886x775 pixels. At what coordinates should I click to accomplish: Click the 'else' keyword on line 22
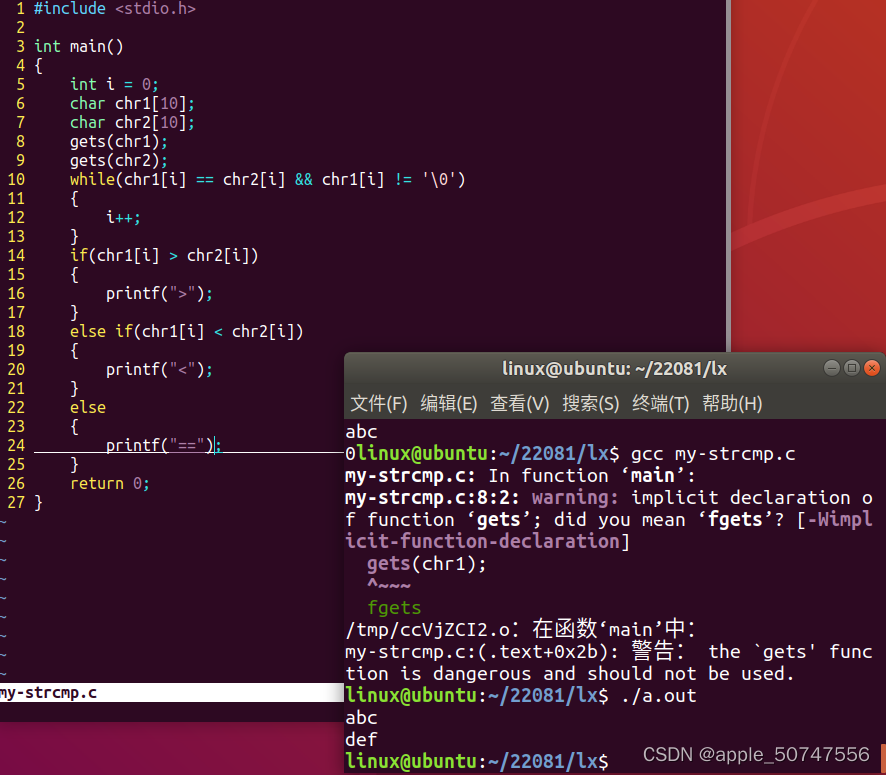click(x=88, y=407)
